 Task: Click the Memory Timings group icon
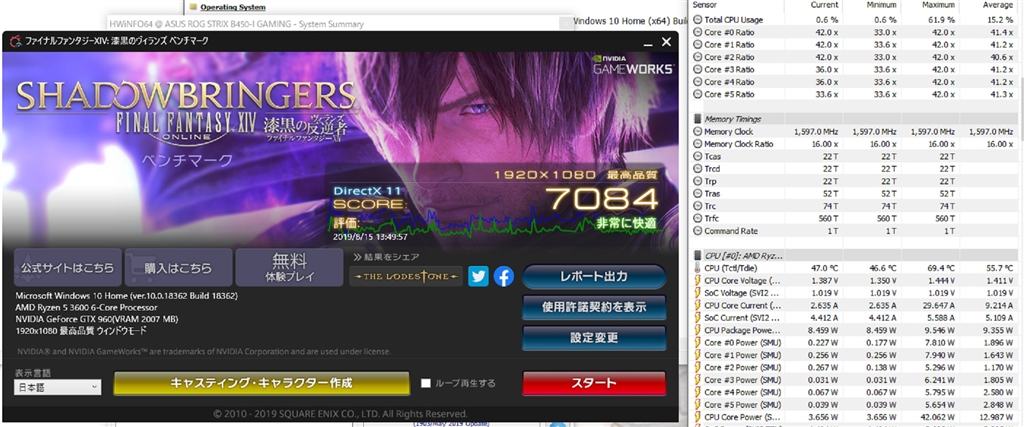pyautogui.click(x=698, y=119)
